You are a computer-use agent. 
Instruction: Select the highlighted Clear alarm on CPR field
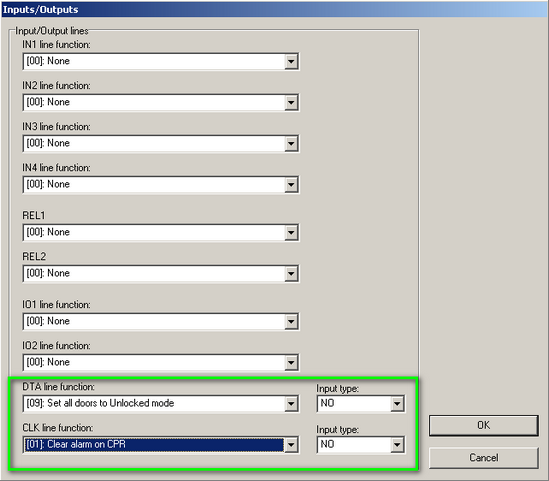154,445
